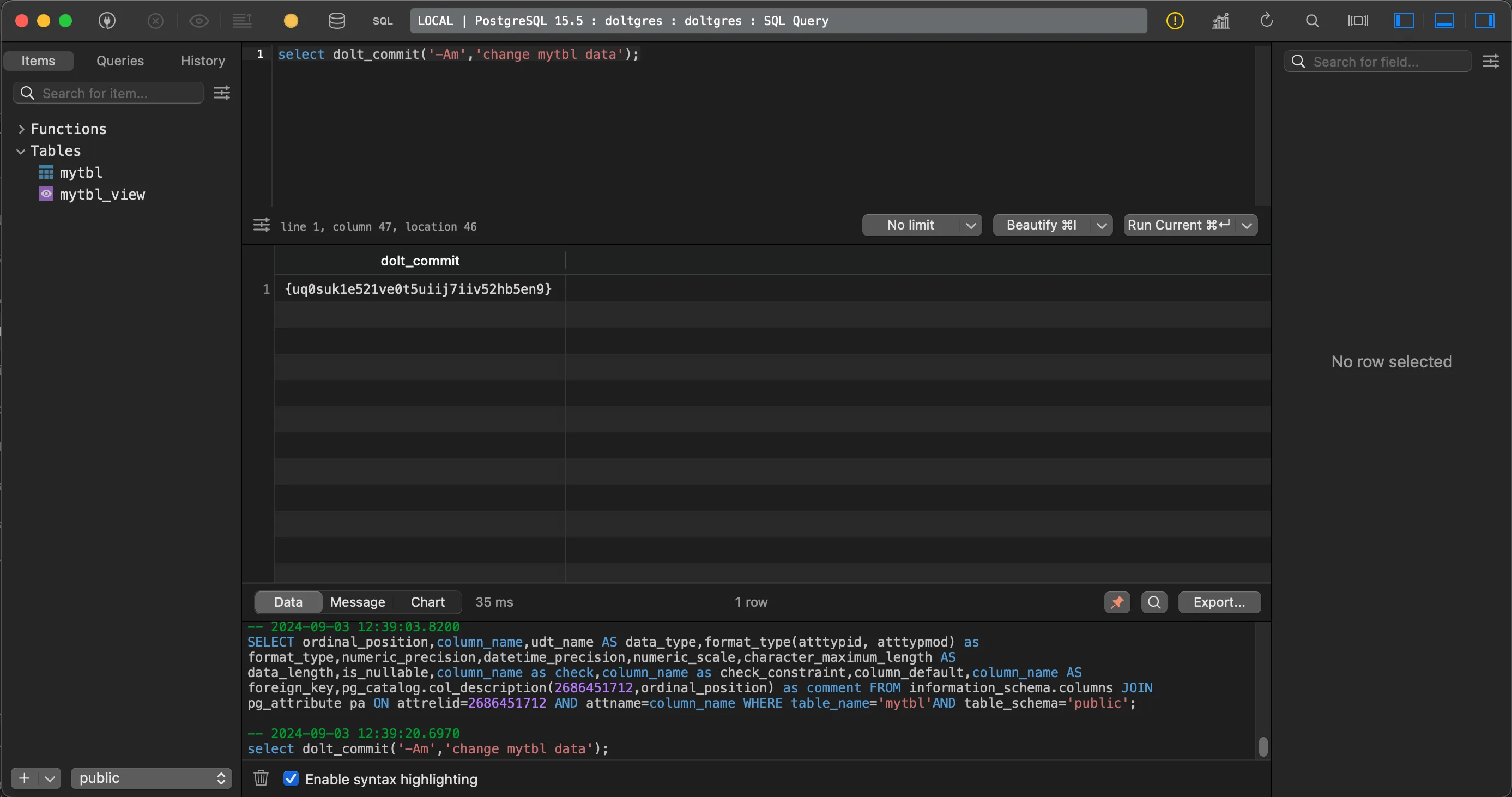This screenshot has width=1512, height=797.
Task: Collapse the Tables tree section
Action: [x=21, y=151]
